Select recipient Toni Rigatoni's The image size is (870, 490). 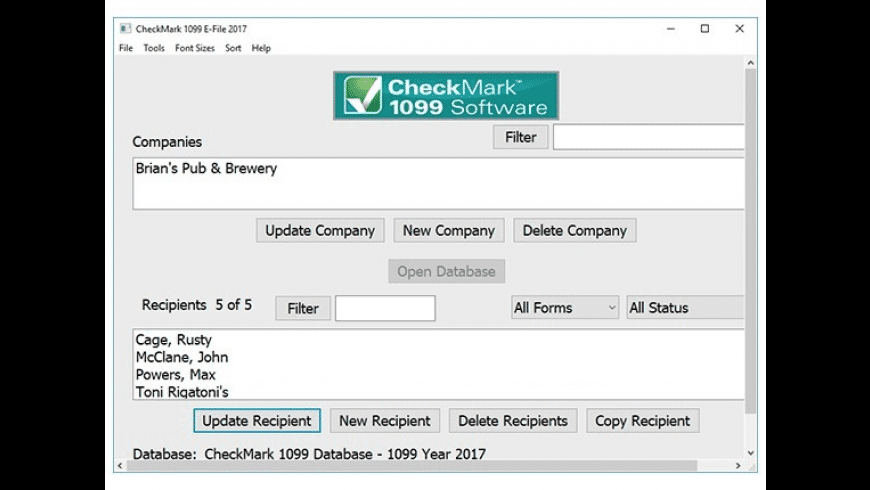[438, 391]
